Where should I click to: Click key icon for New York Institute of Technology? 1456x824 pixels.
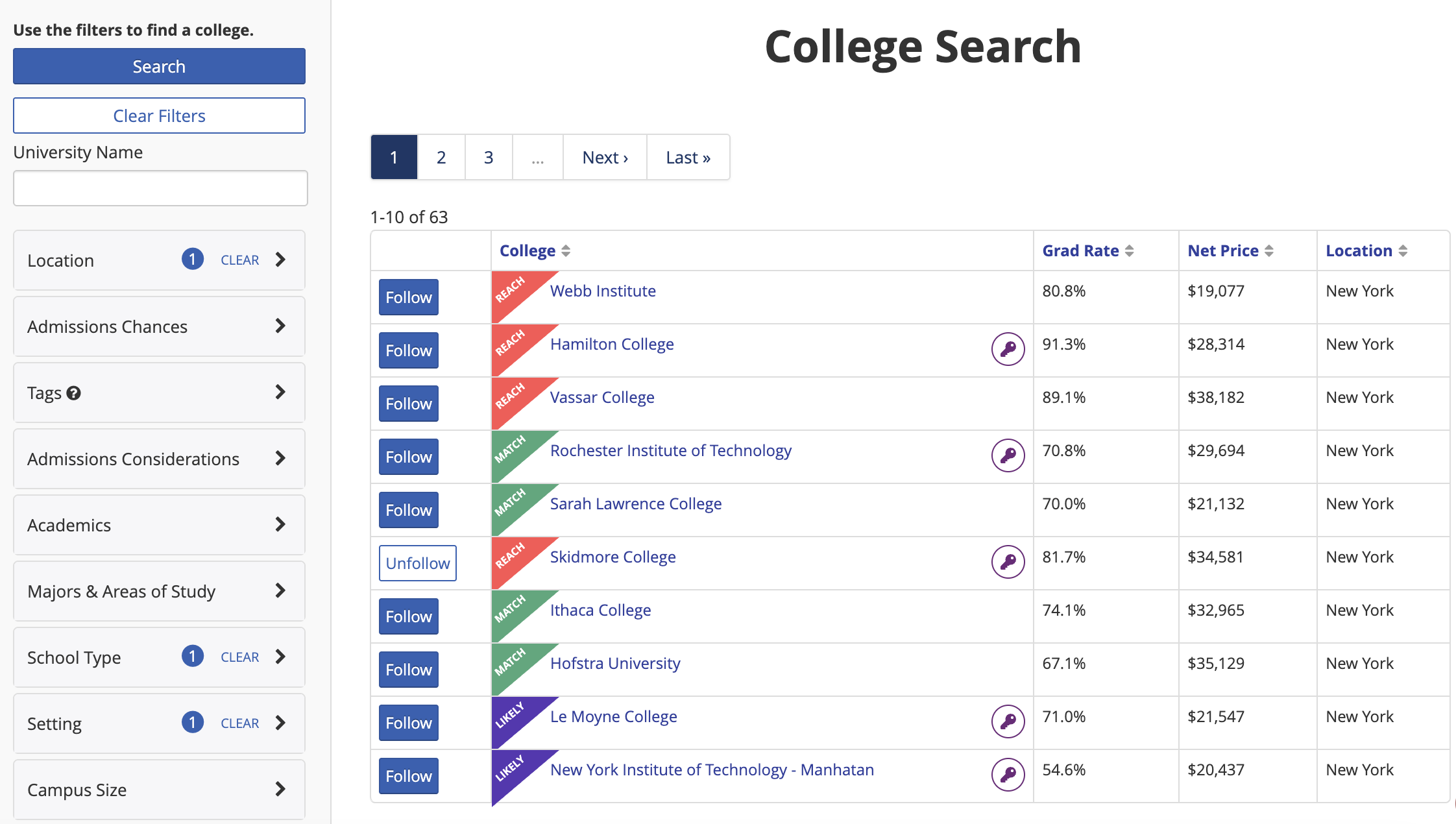1008,775
